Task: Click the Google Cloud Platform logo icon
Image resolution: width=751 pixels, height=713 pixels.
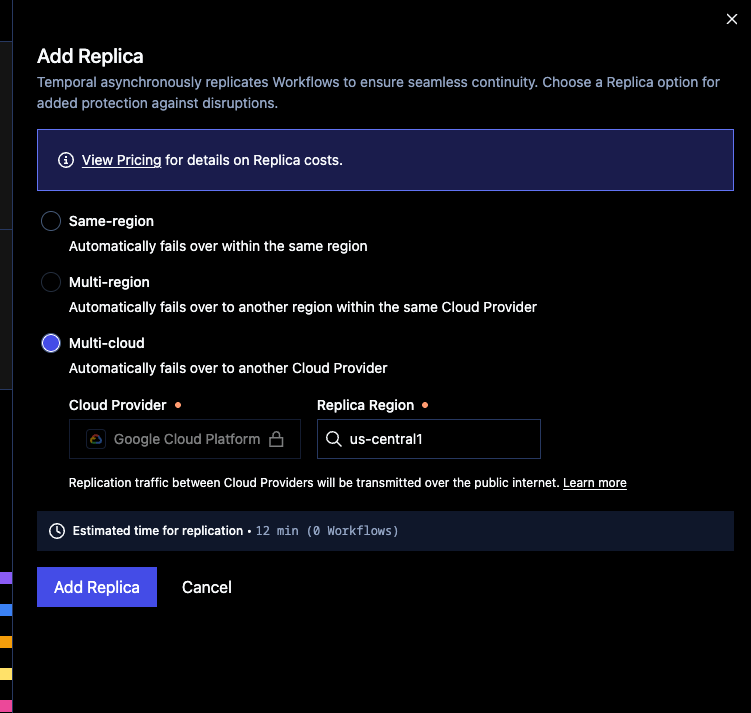Action: point(96,439)
